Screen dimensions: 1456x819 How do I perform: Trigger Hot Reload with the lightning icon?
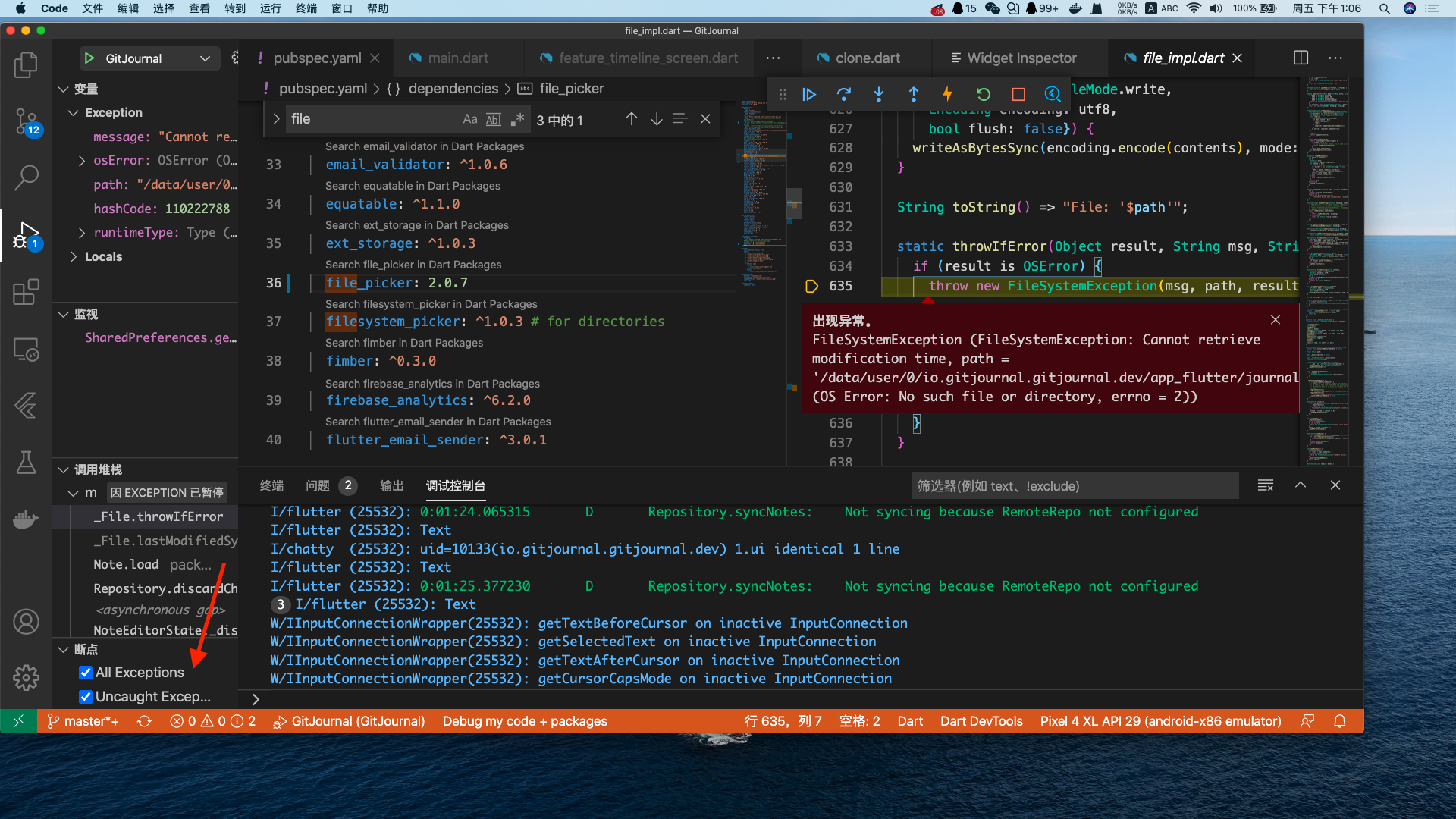tap(948, 94)
